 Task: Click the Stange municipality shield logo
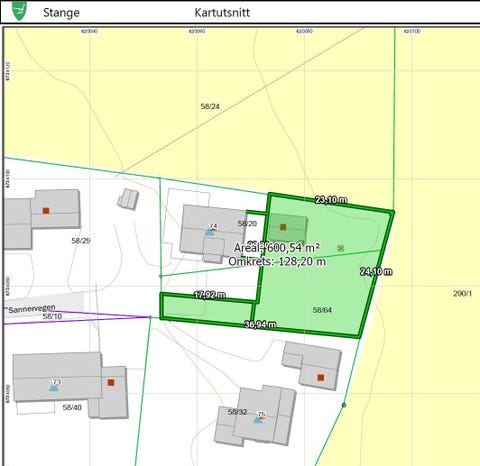click(19, 11)
